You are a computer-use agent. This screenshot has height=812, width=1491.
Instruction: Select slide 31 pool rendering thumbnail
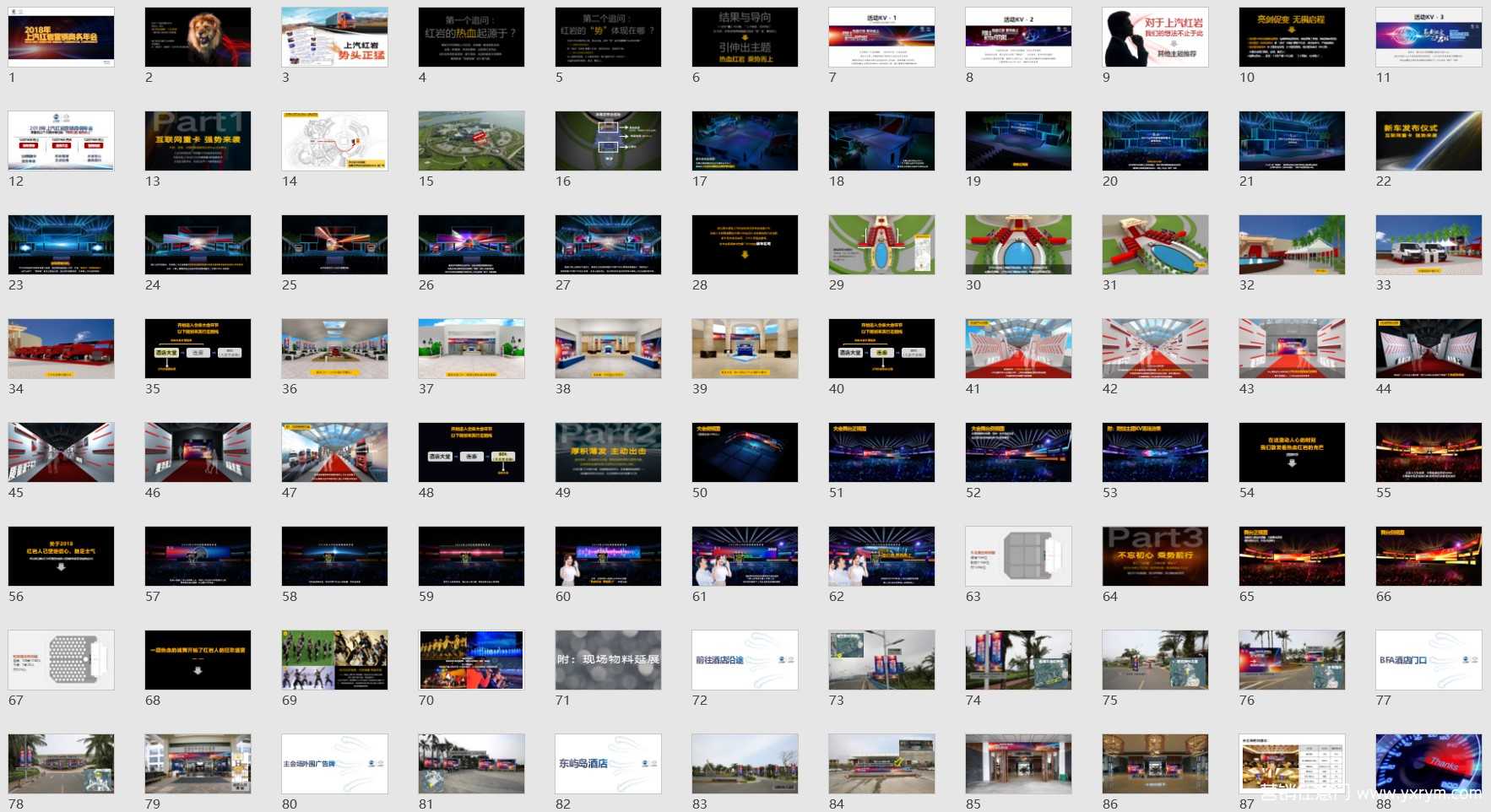click(1155, 245)
